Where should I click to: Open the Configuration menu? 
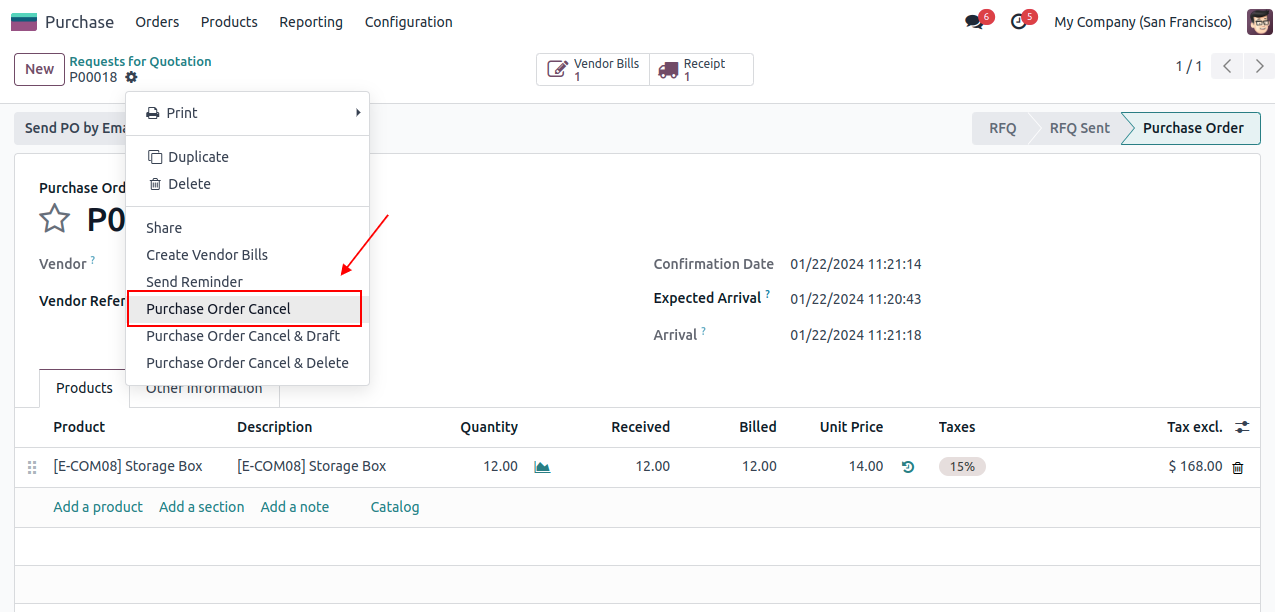pyautogui.click(x=408, y=22)
